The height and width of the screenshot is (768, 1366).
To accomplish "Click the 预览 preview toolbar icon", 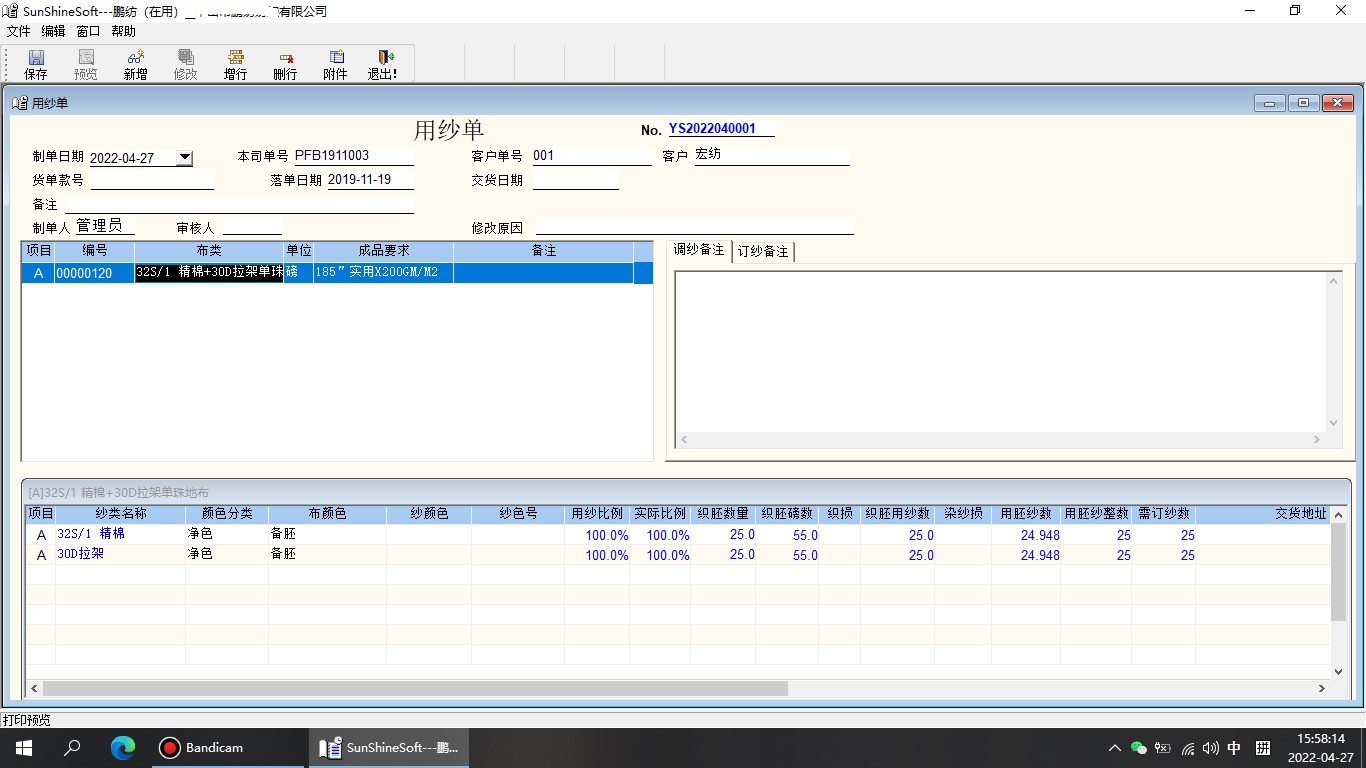I will pos(86,65).
